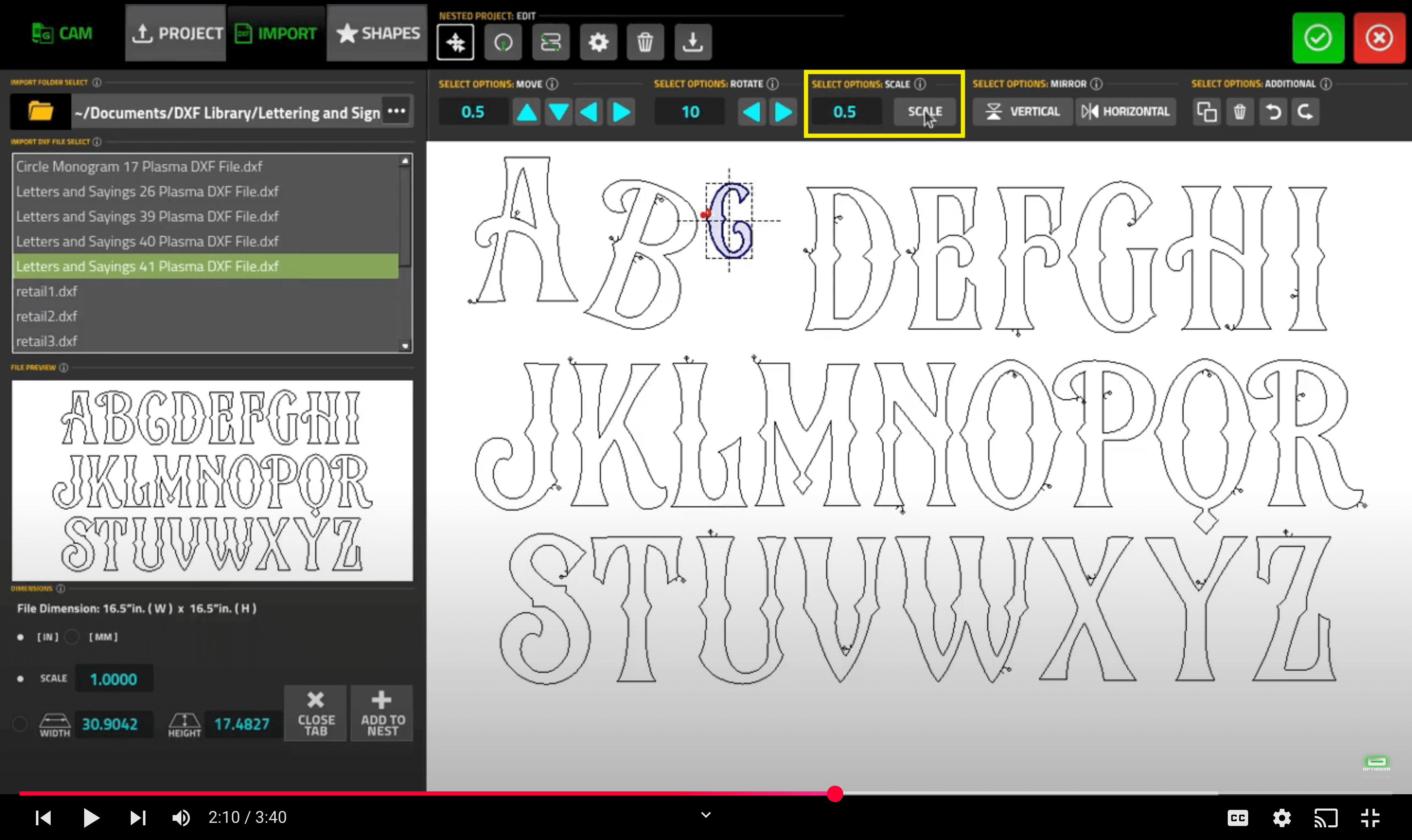Click the Close Tab button
Viewport: 1412px width, 840px height.
tap(316, 713)
